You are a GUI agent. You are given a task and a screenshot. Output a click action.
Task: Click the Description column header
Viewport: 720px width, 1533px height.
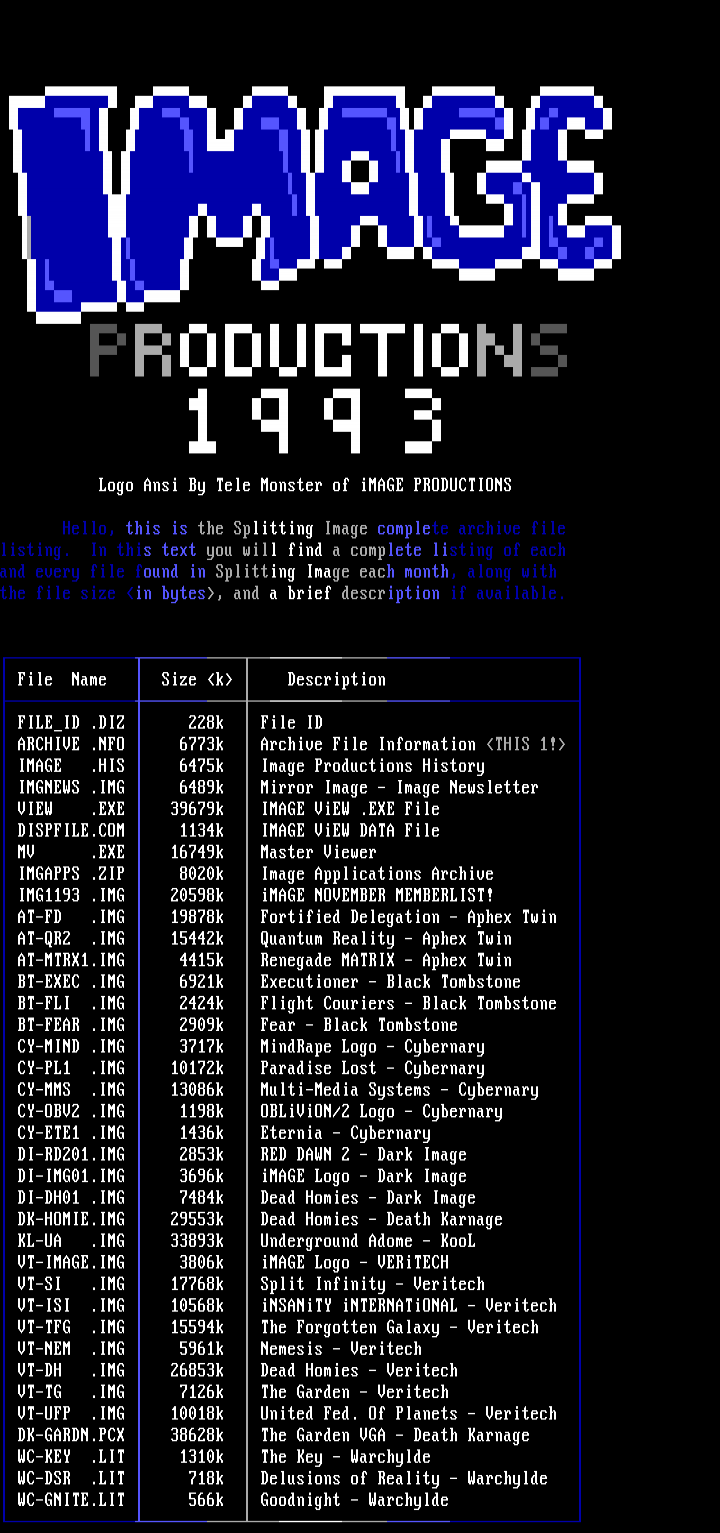pyautogui.click(x=336, y=680)
